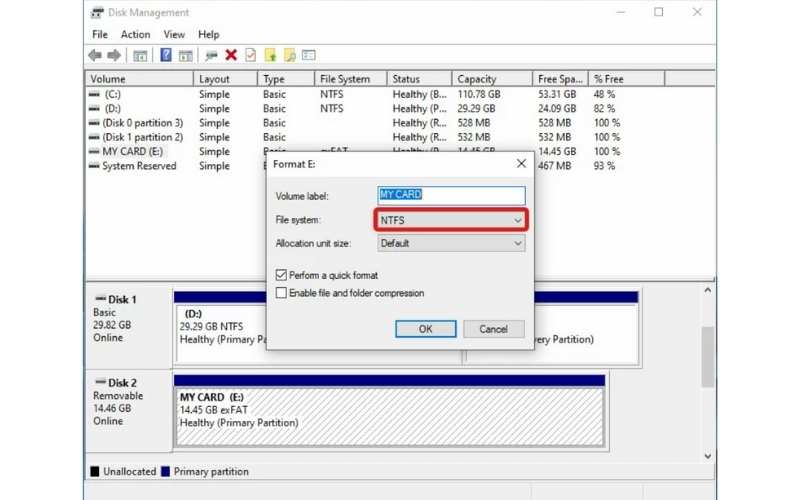The image size is (800, 500).
Task: Click the Disk 1 icon in lower pane
Action: 101,298
